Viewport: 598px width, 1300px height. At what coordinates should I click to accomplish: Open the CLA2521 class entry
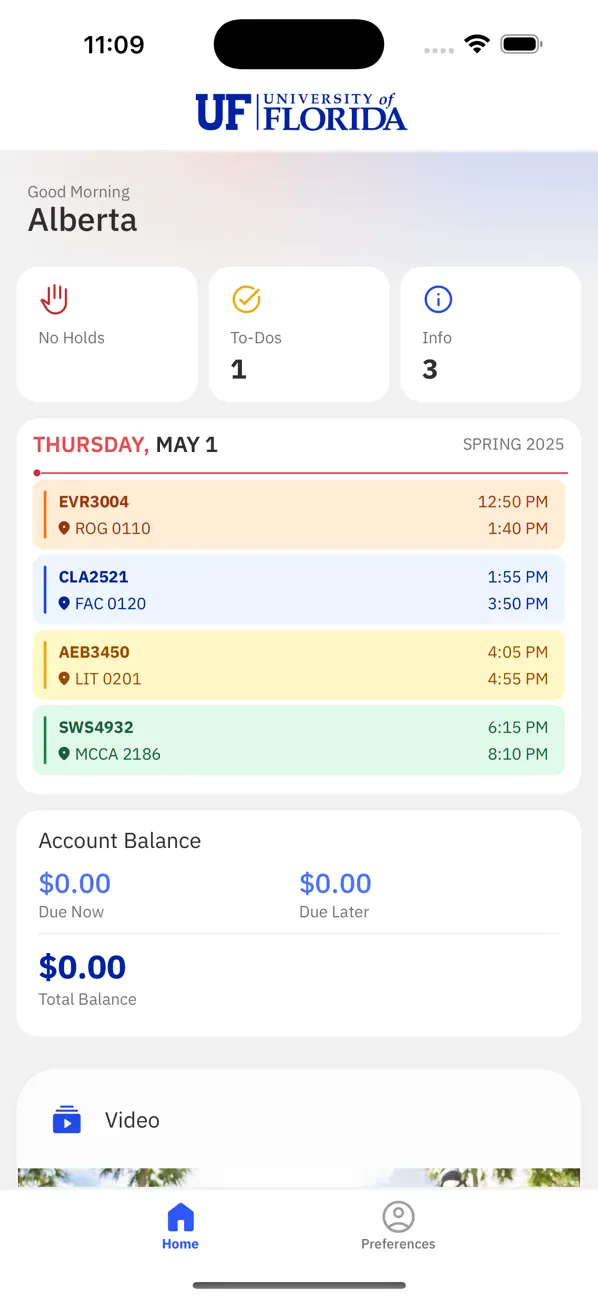(x=299, y=589)
